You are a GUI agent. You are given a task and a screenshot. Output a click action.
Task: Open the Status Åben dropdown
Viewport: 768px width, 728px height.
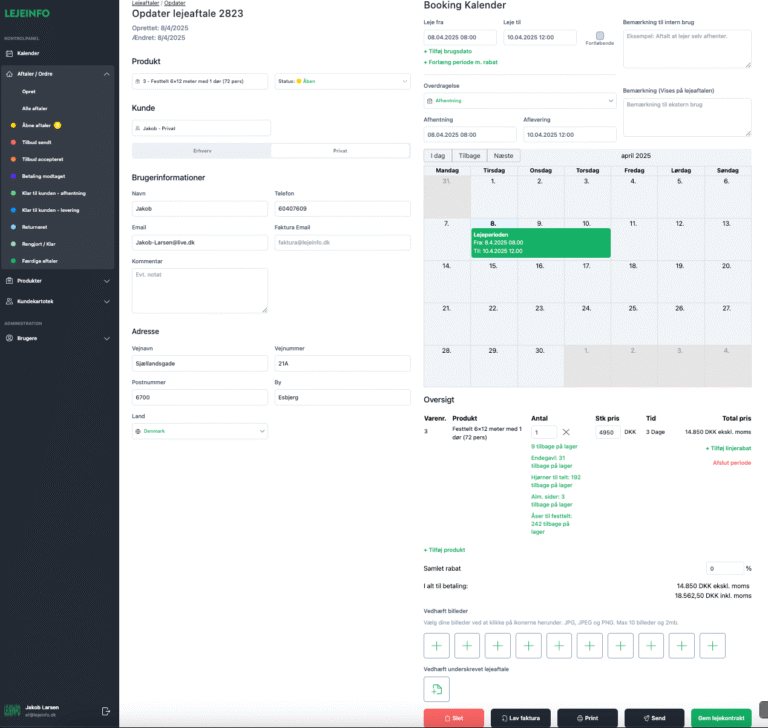(342, 81)
